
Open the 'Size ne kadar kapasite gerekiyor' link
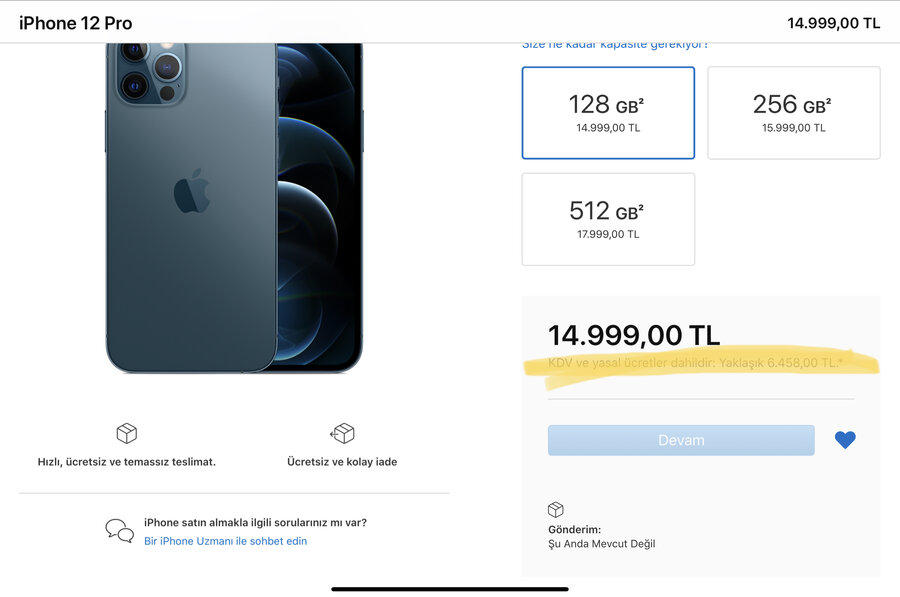click(615, 45)
